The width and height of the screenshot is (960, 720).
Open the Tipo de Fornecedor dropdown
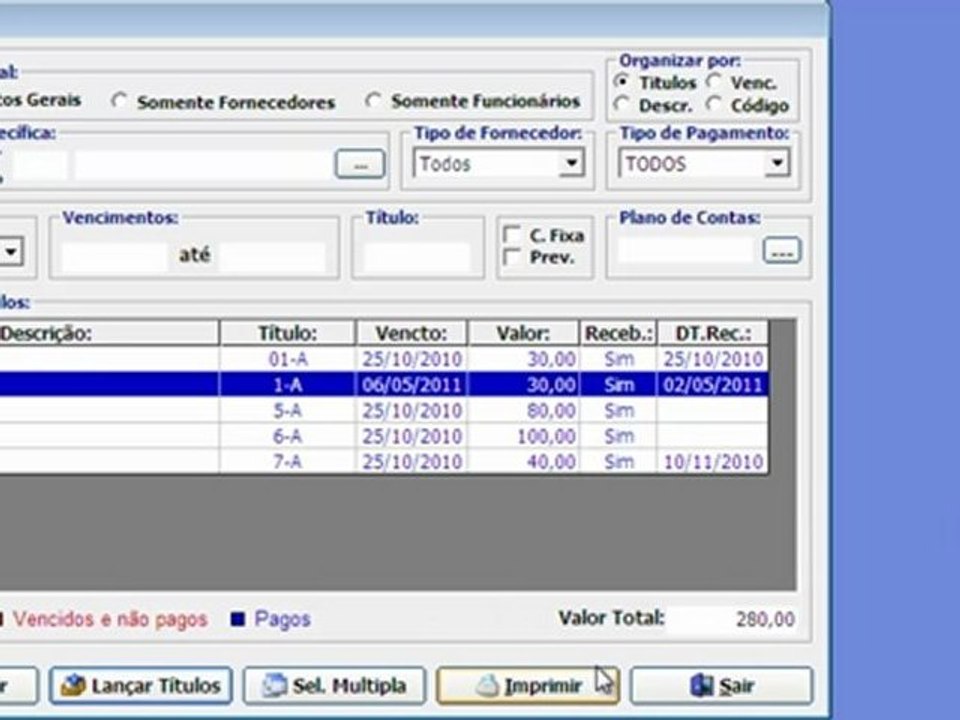571,163
